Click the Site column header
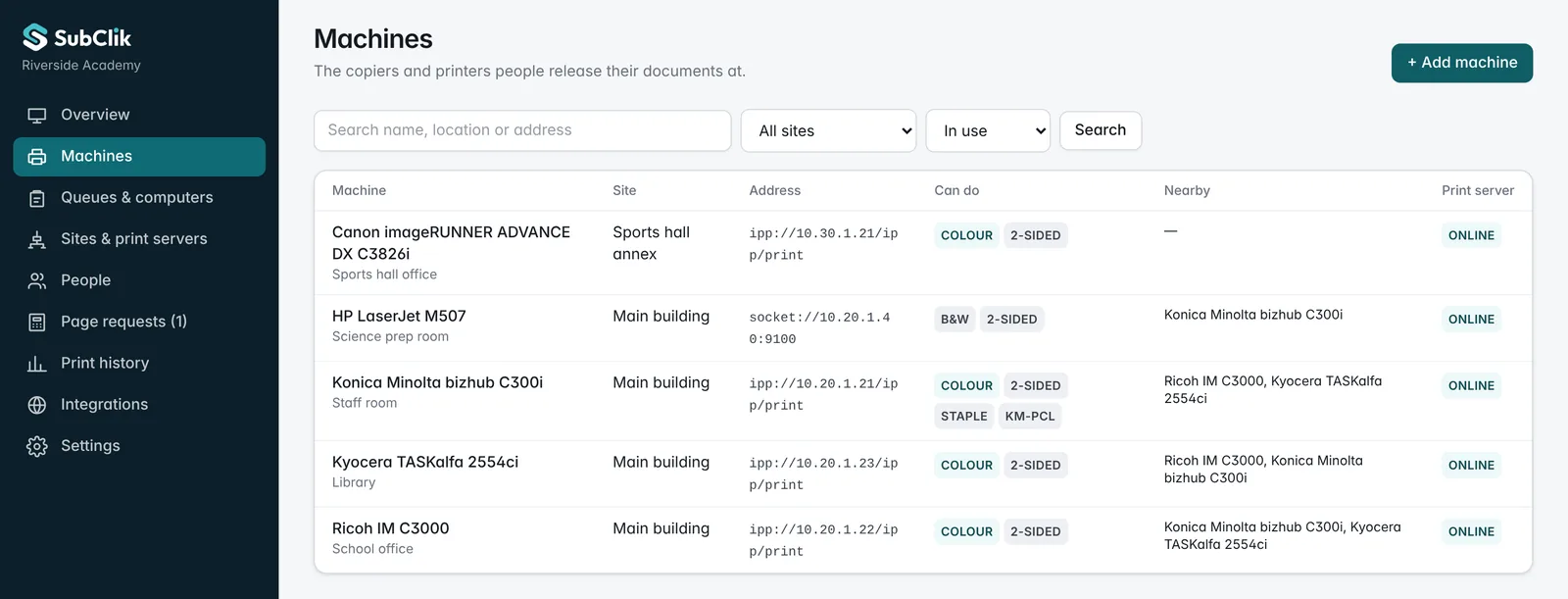This screenshot has width=1568, height=599. click(624, 191)
